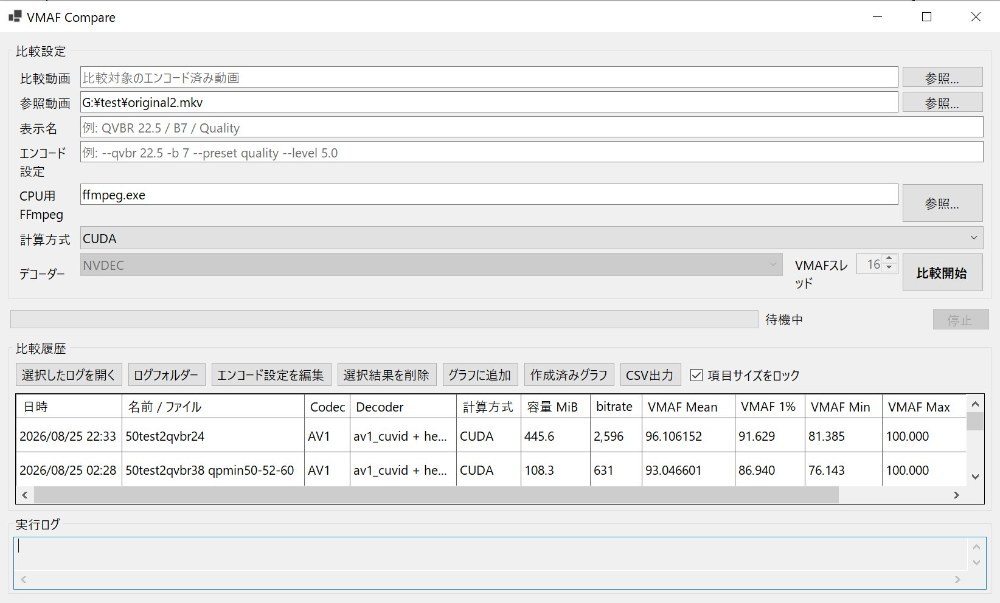1000x603 pixels.
Task: Click the Codec column header
Action: click(327, 407)
